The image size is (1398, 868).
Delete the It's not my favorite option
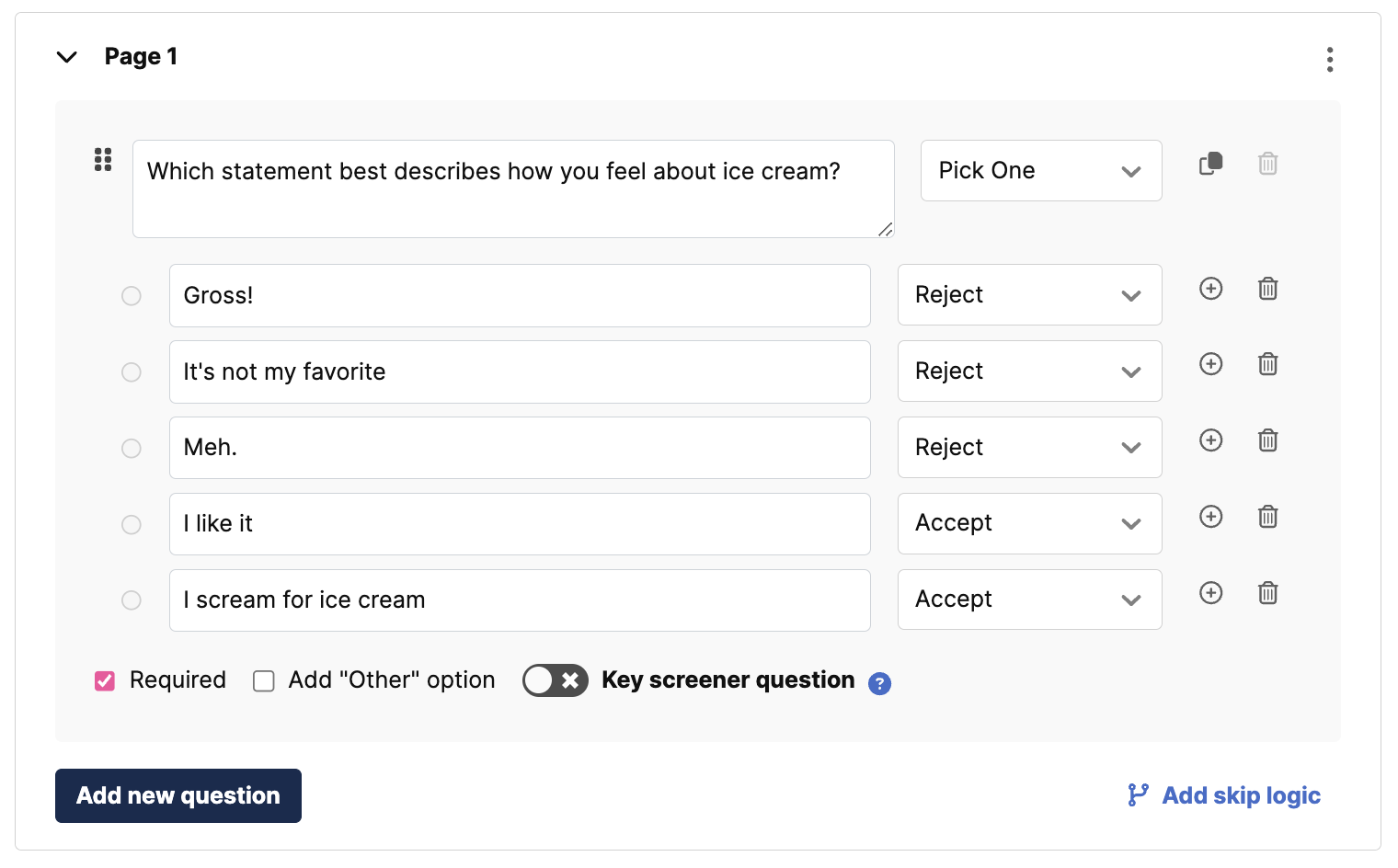tap(1268, 364)
